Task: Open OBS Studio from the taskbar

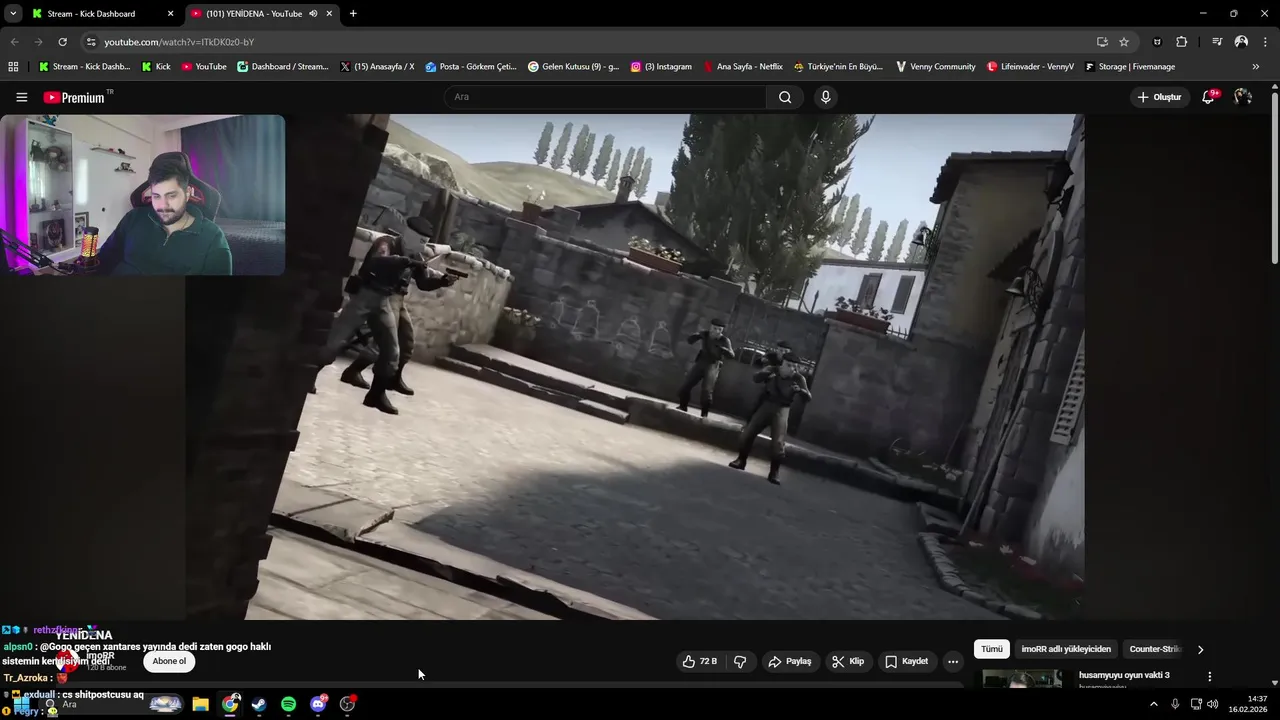Action: coord(347,704)
